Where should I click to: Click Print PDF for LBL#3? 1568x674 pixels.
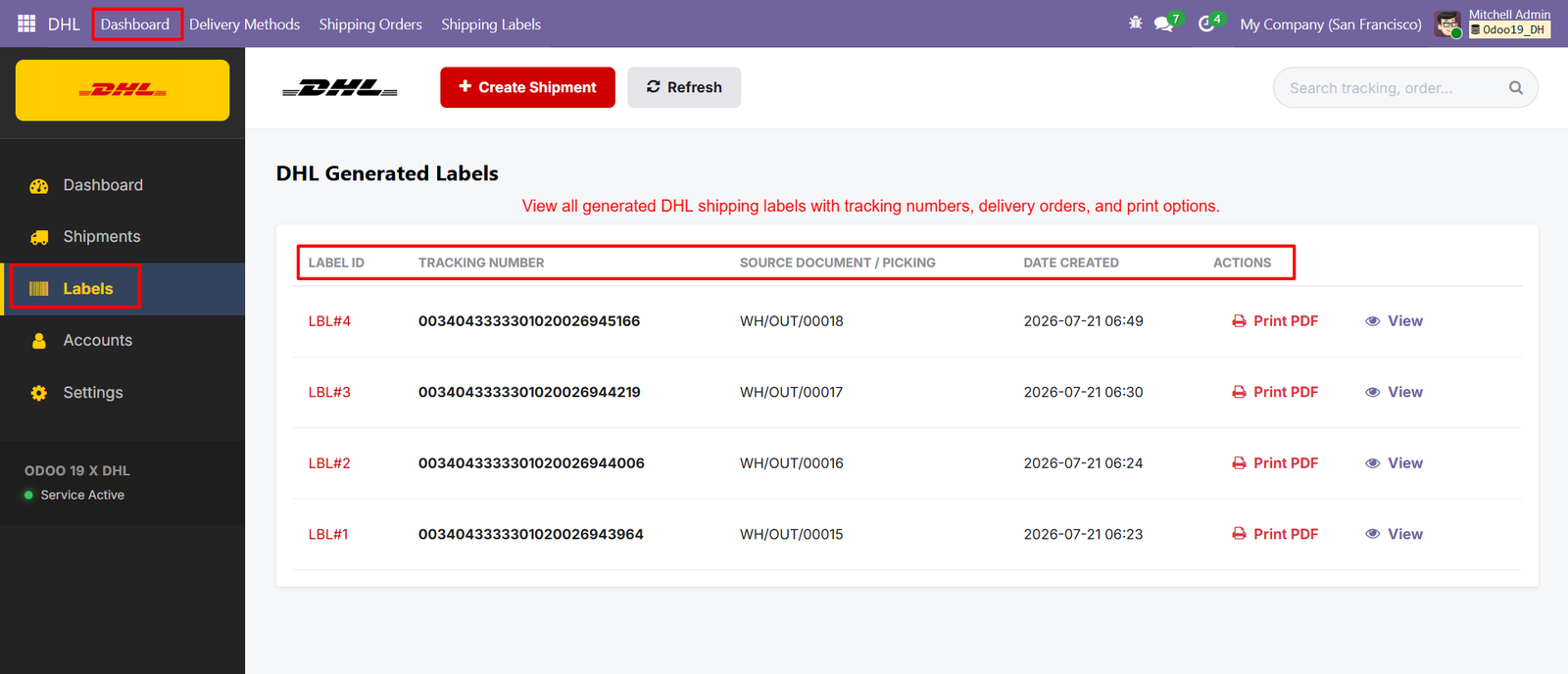(1275, 392)
